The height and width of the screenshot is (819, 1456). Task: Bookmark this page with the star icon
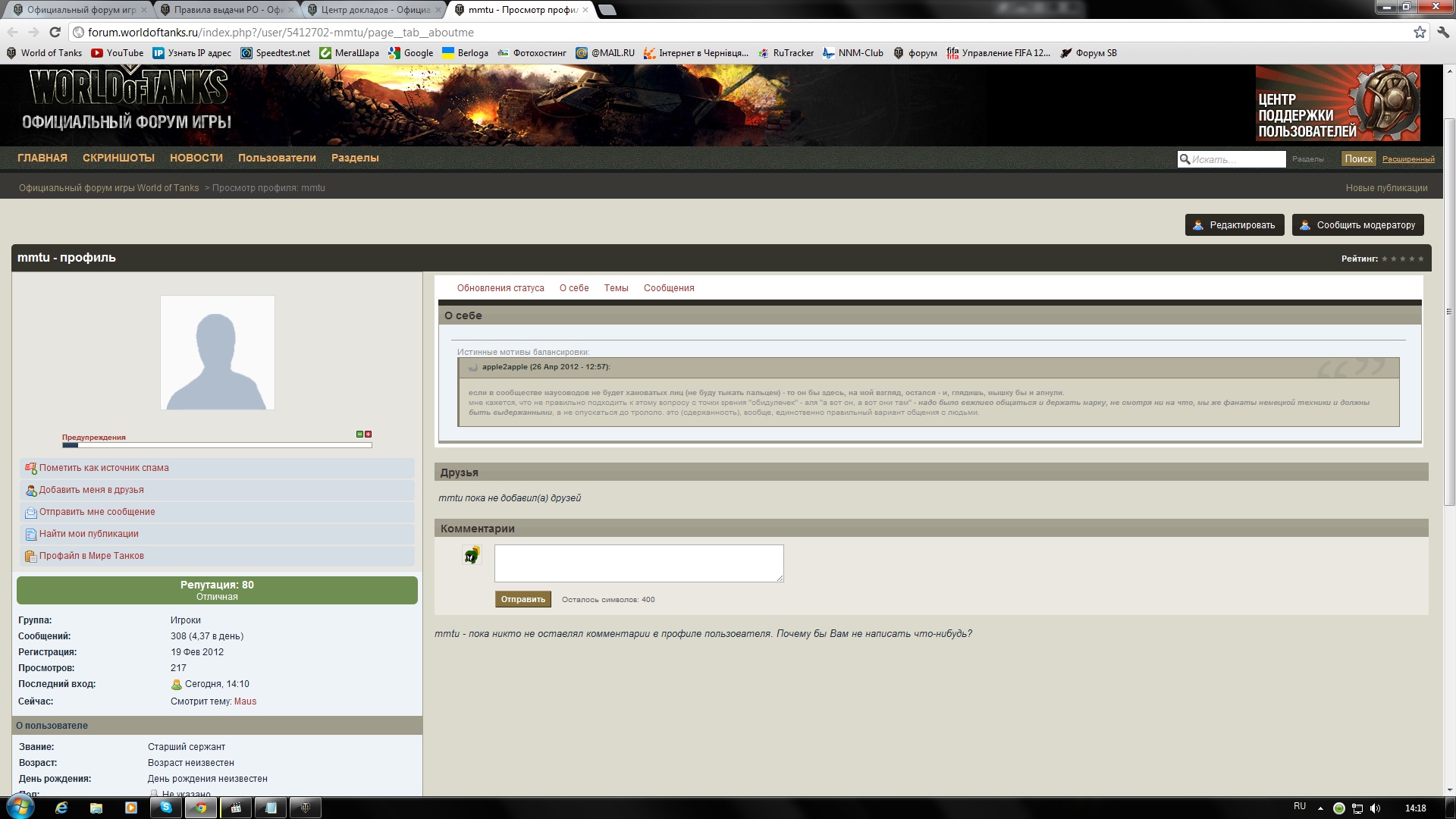[x=1420, y=32]
